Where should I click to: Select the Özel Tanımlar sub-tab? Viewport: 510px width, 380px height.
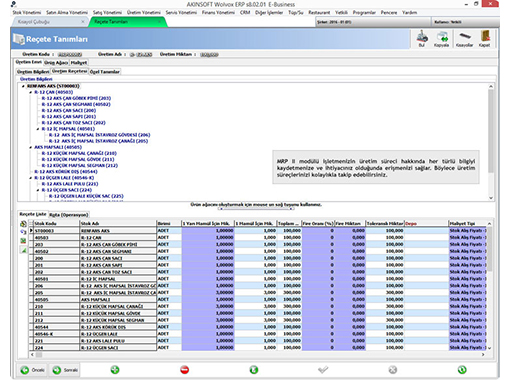(105, 72)
